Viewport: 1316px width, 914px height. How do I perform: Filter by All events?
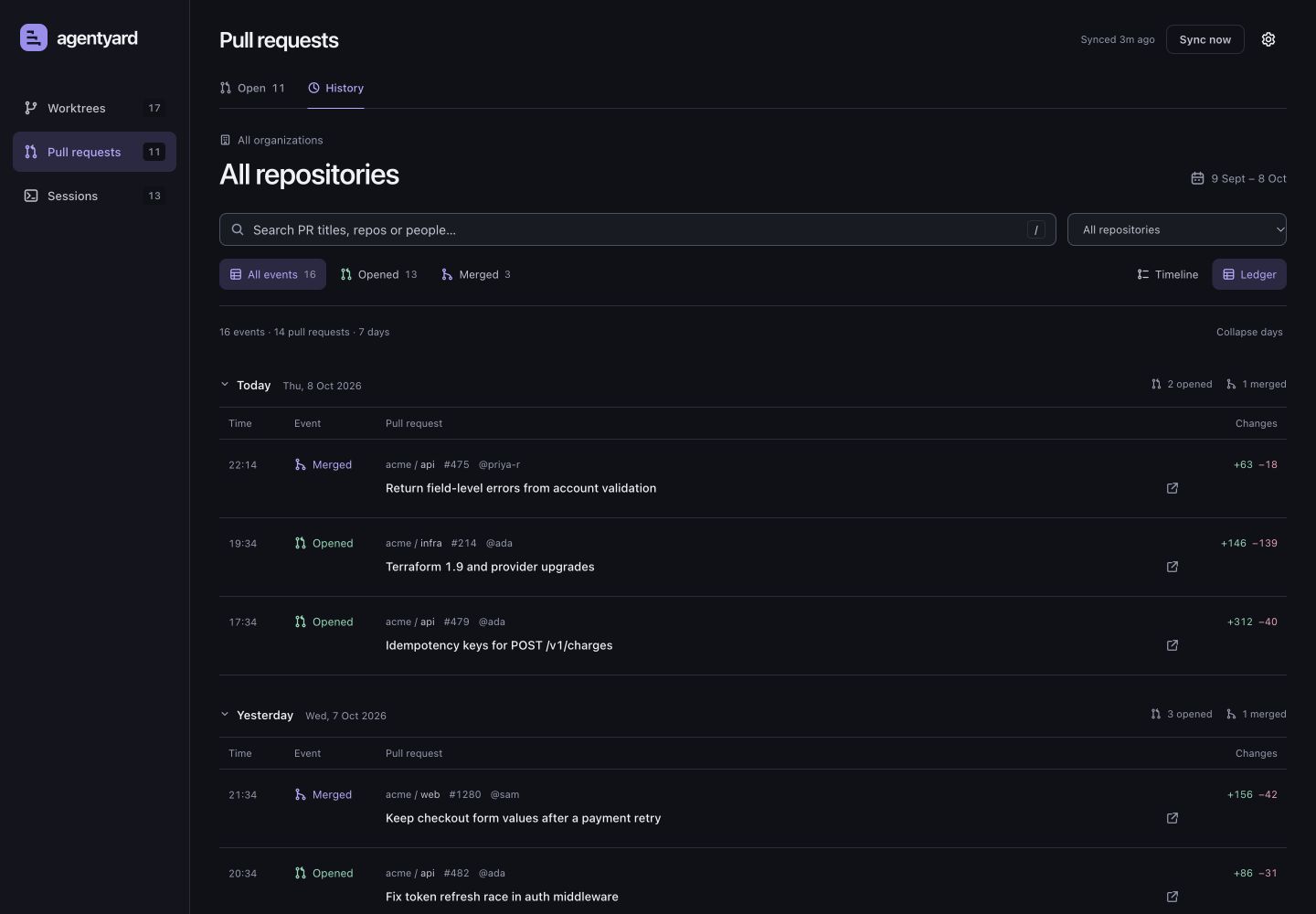coord(272,274)
